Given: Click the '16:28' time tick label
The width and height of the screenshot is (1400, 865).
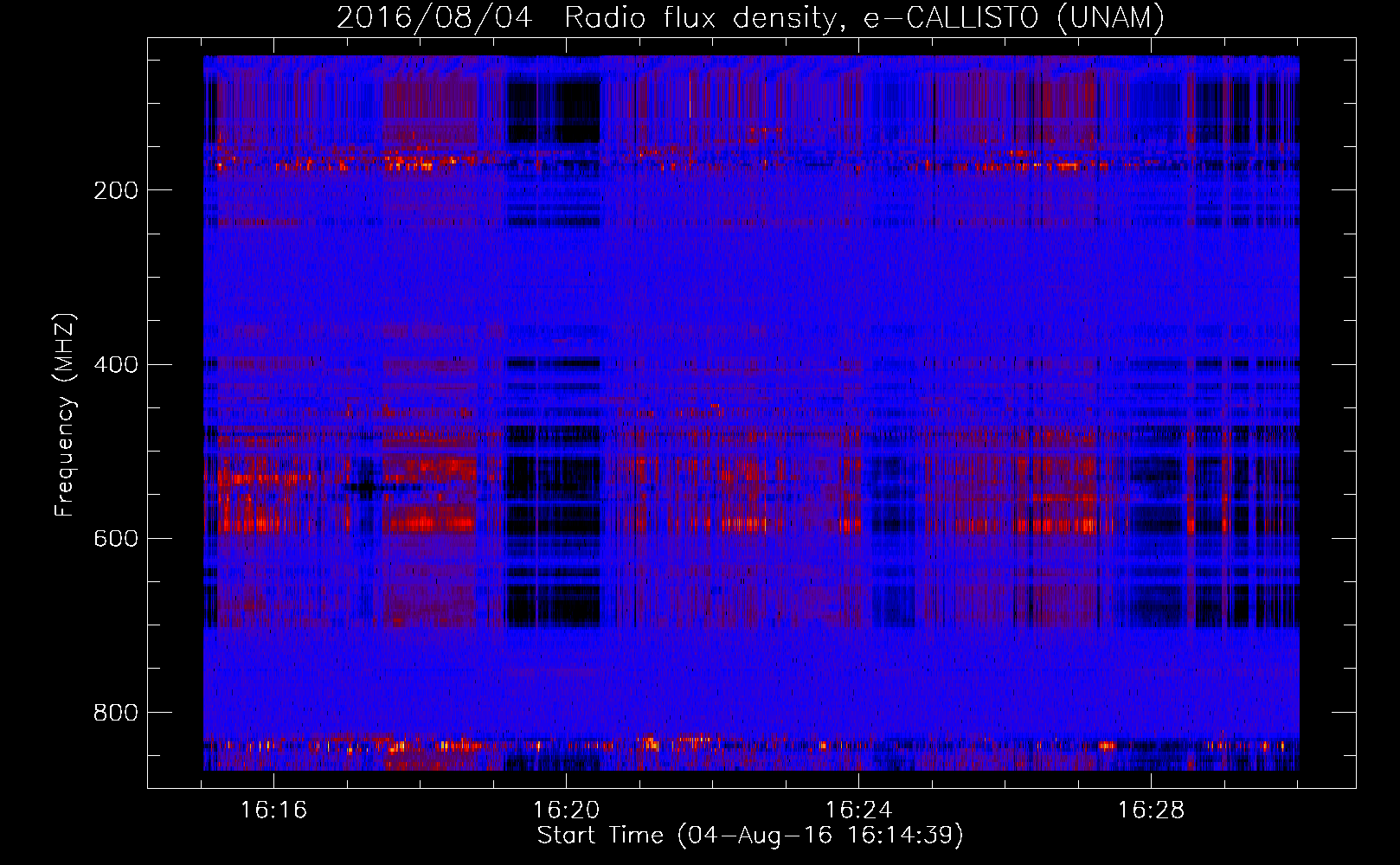Looking at the screenshot, I should pyautogui.click(x=1152, y=811).
